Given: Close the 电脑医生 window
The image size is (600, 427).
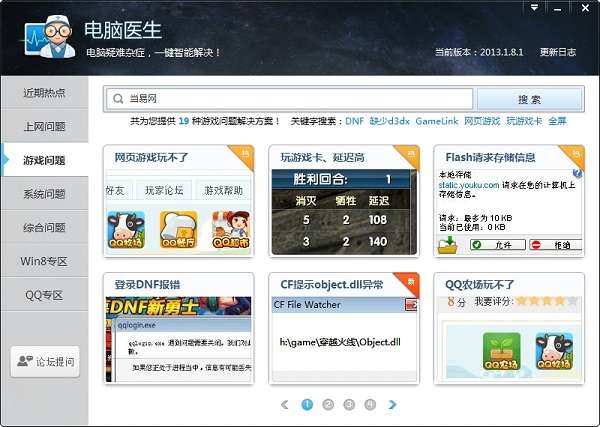Looking at the screenshot, I should [x=585, y=8].
